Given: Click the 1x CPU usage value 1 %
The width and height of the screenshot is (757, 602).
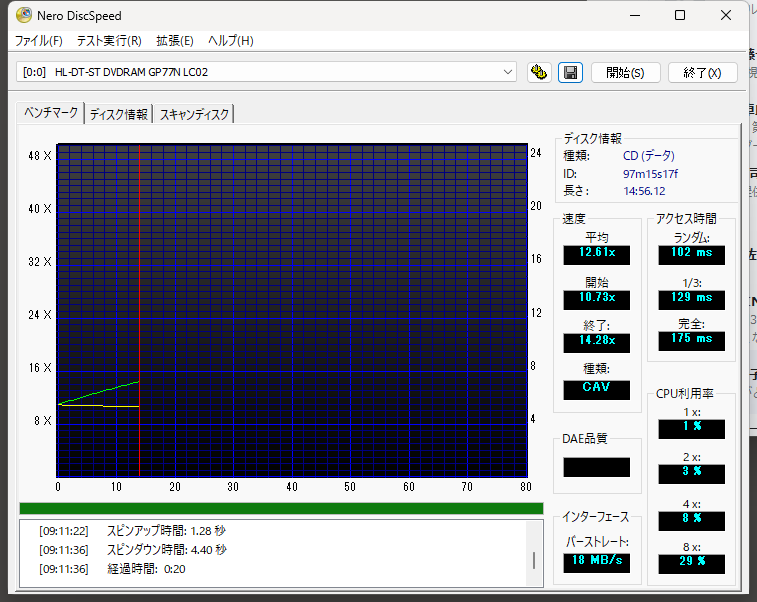Looking at the screenshot, I should [691, 427].
